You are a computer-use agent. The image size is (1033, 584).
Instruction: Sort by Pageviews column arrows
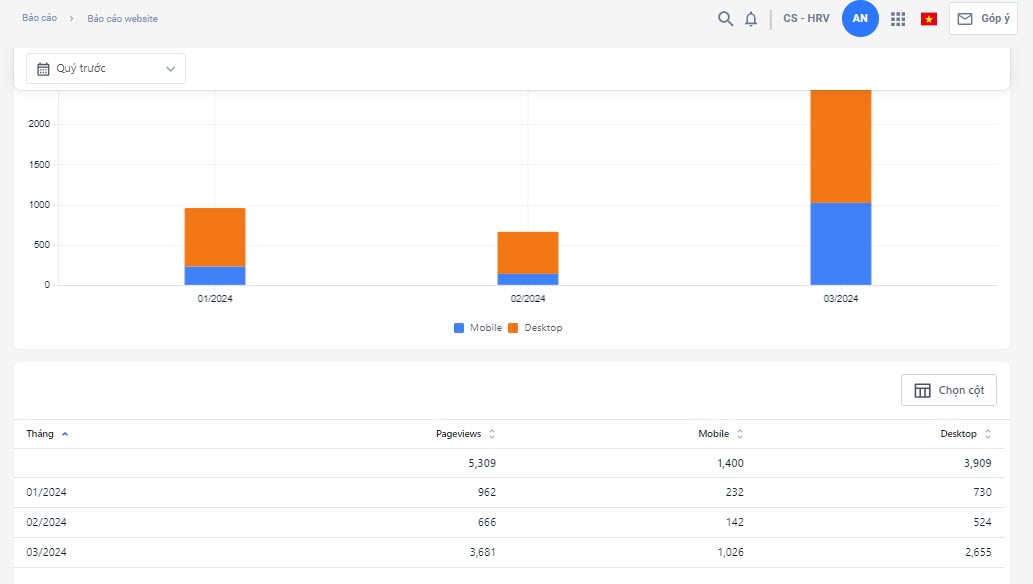(491, 434)
